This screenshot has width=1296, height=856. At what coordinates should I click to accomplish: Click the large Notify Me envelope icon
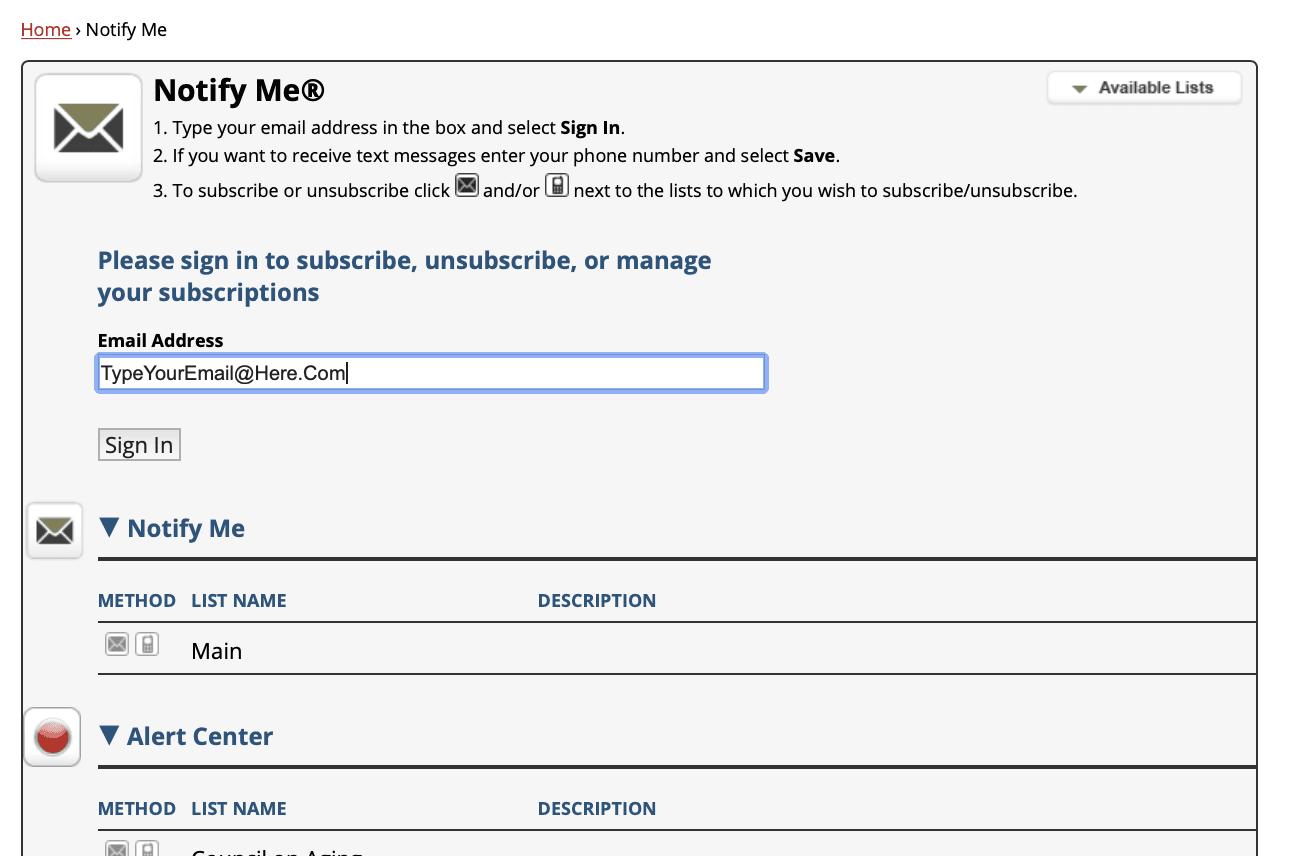pyautogui.click(x=88, y=128)
